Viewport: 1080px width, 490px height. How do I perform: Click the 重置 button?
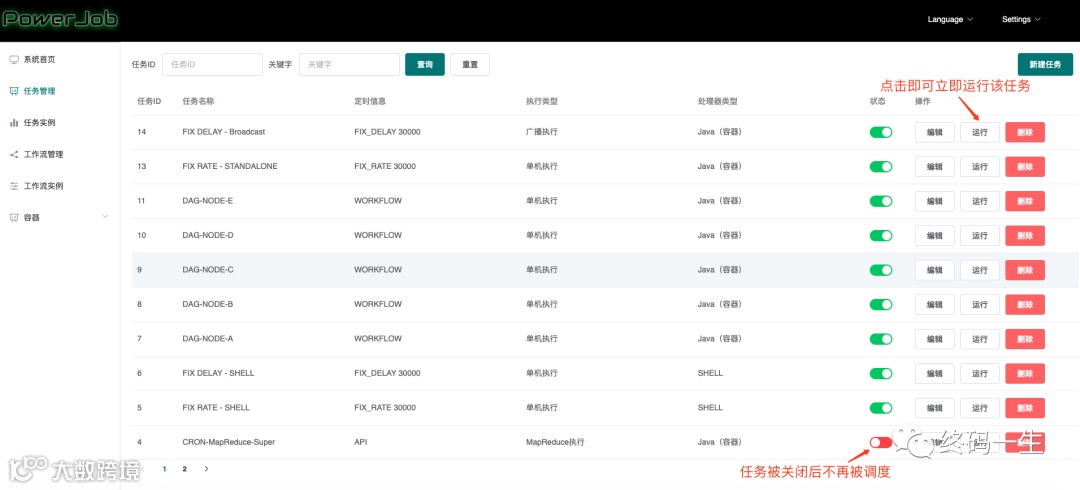(x=470, y=64)
